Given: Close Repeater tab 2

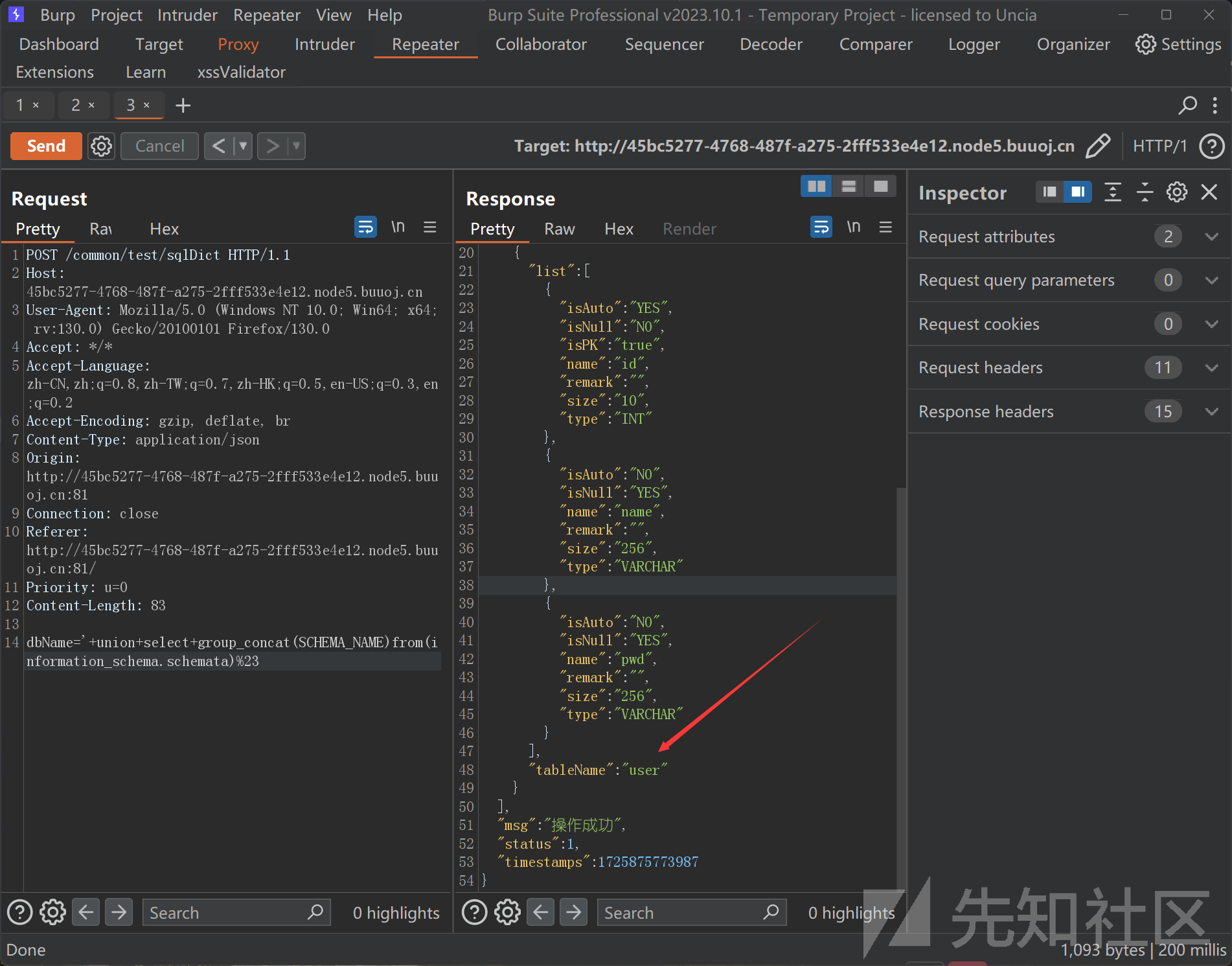Looking at the screenshot, I should (x=91, y=105).
